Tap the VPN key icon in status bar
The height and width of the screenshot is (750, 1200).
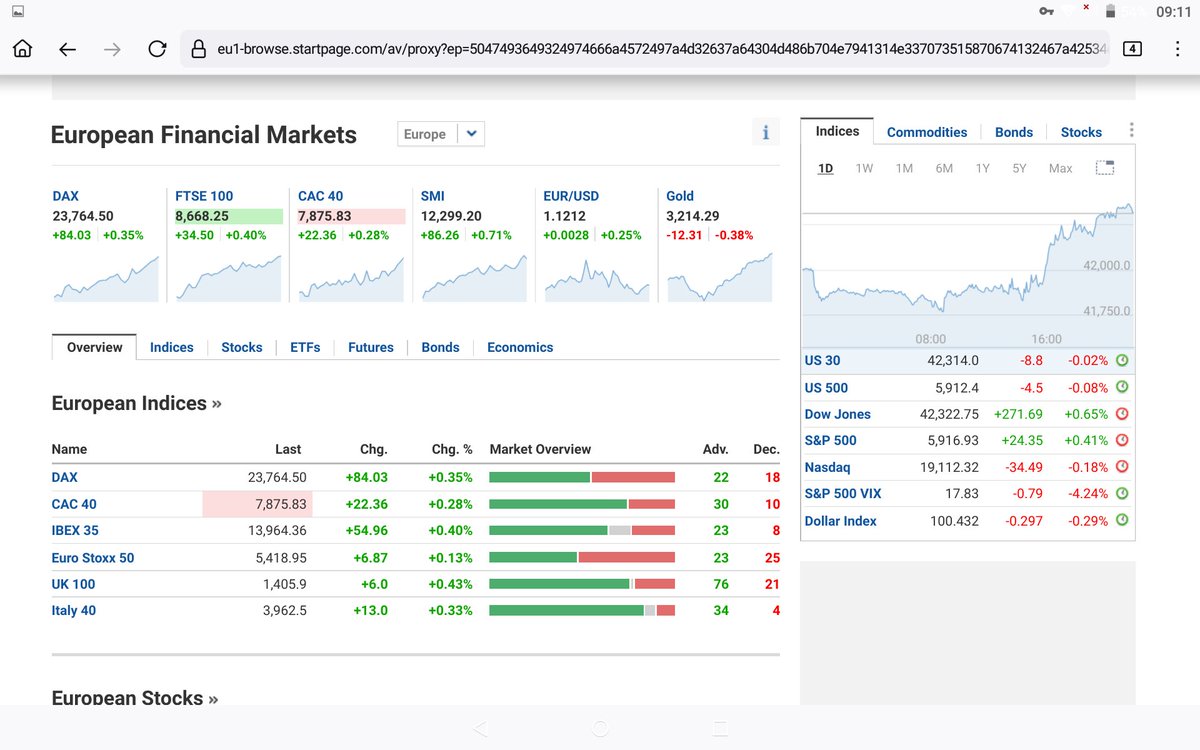[1046, 11]
